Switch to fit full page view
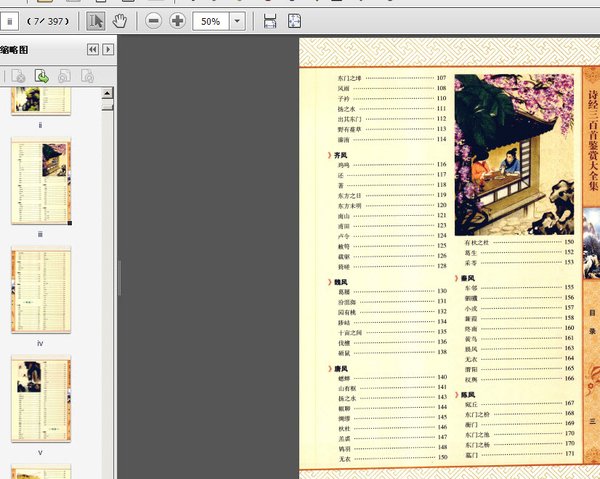 (x=295, y=21)
